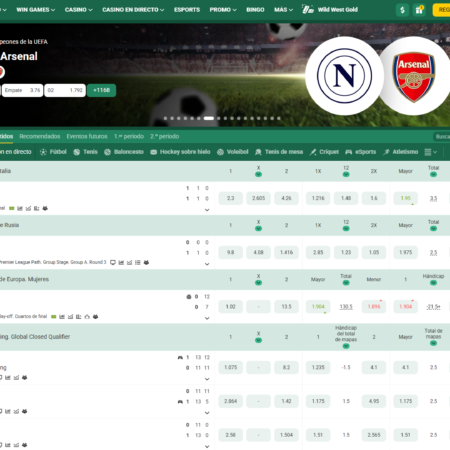
Task: Click the Arsenal team crest
Action: point(414,77)
